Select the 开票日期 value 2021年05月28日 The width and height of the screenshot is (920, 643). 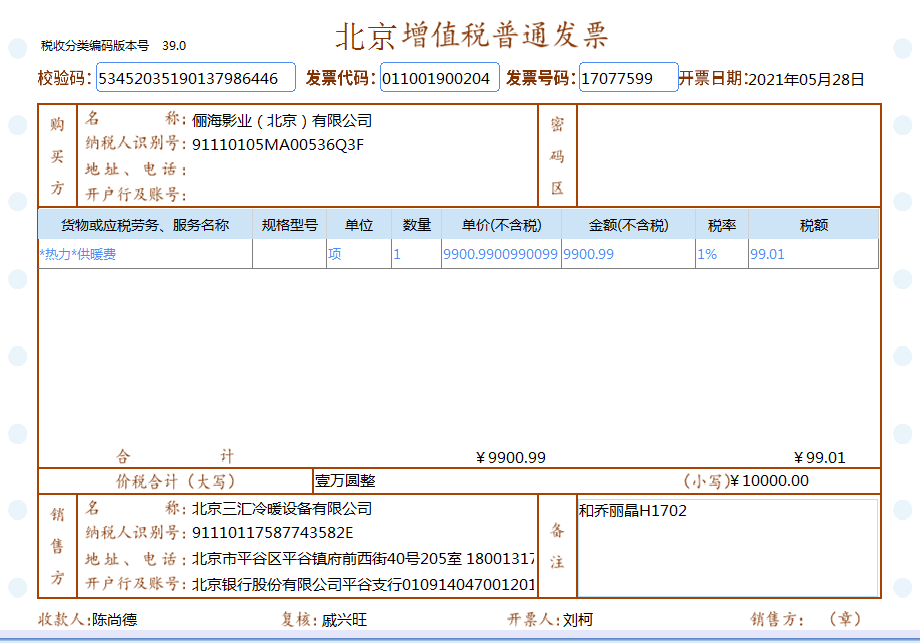tap(806, 79)
